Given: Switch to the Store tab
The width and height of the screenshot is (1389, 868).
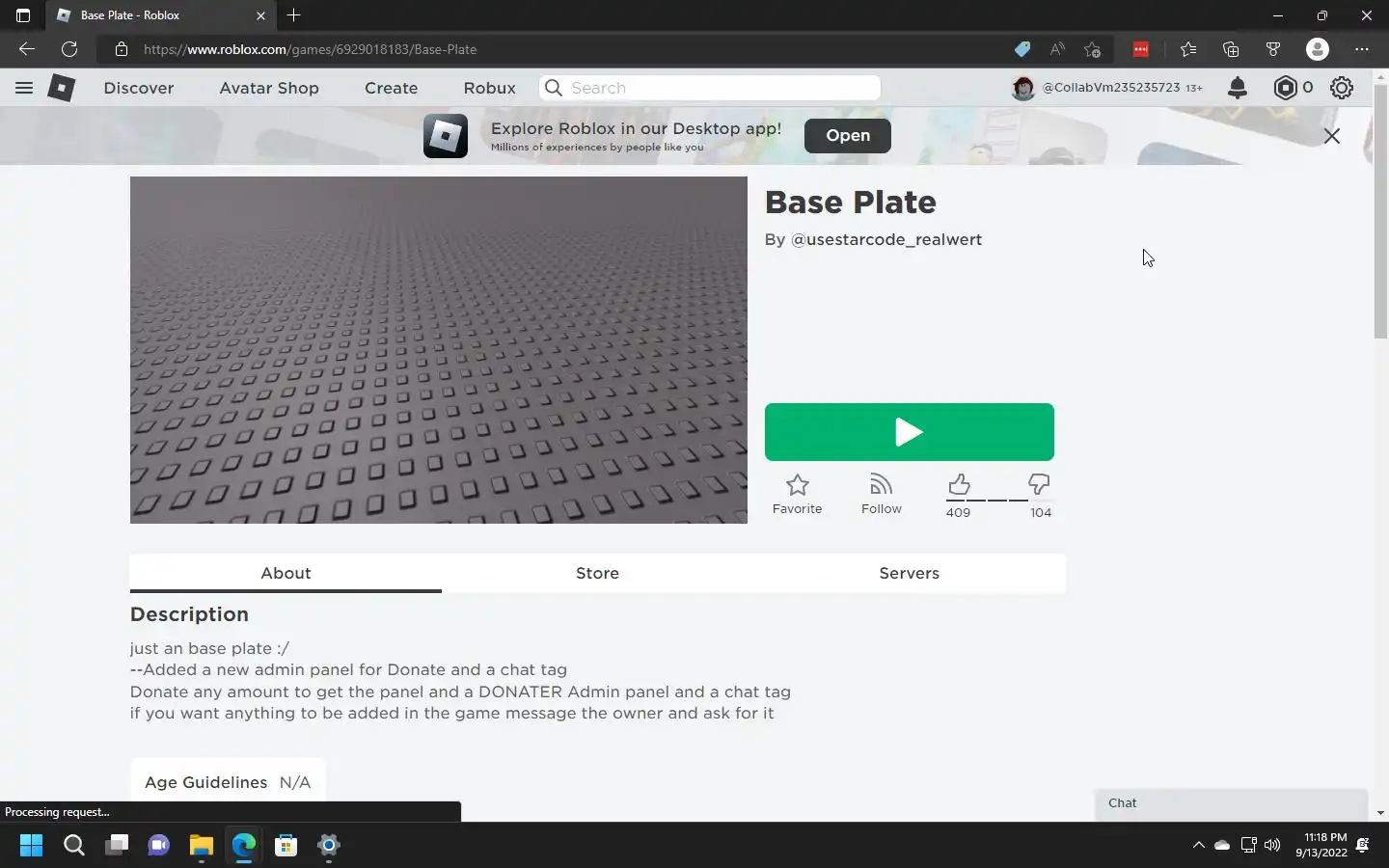Looking at the screenshot, I should pyautogui.click(x=597, y=573).
